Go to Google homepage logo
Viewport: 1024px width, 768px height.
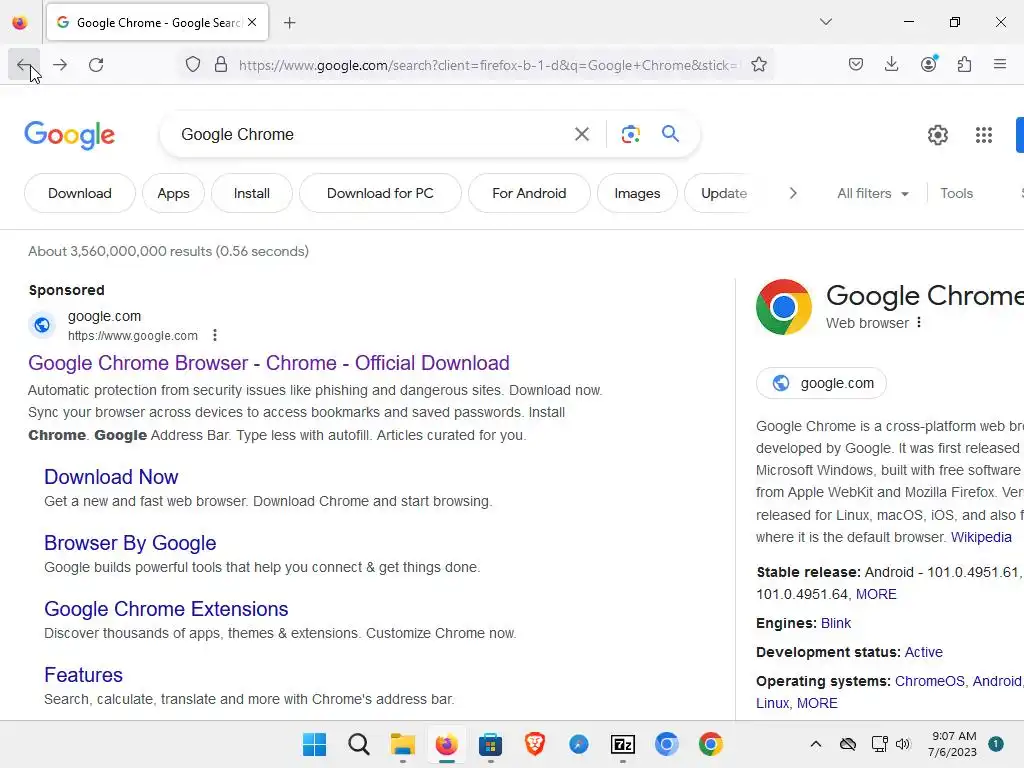tap(69, 135)
